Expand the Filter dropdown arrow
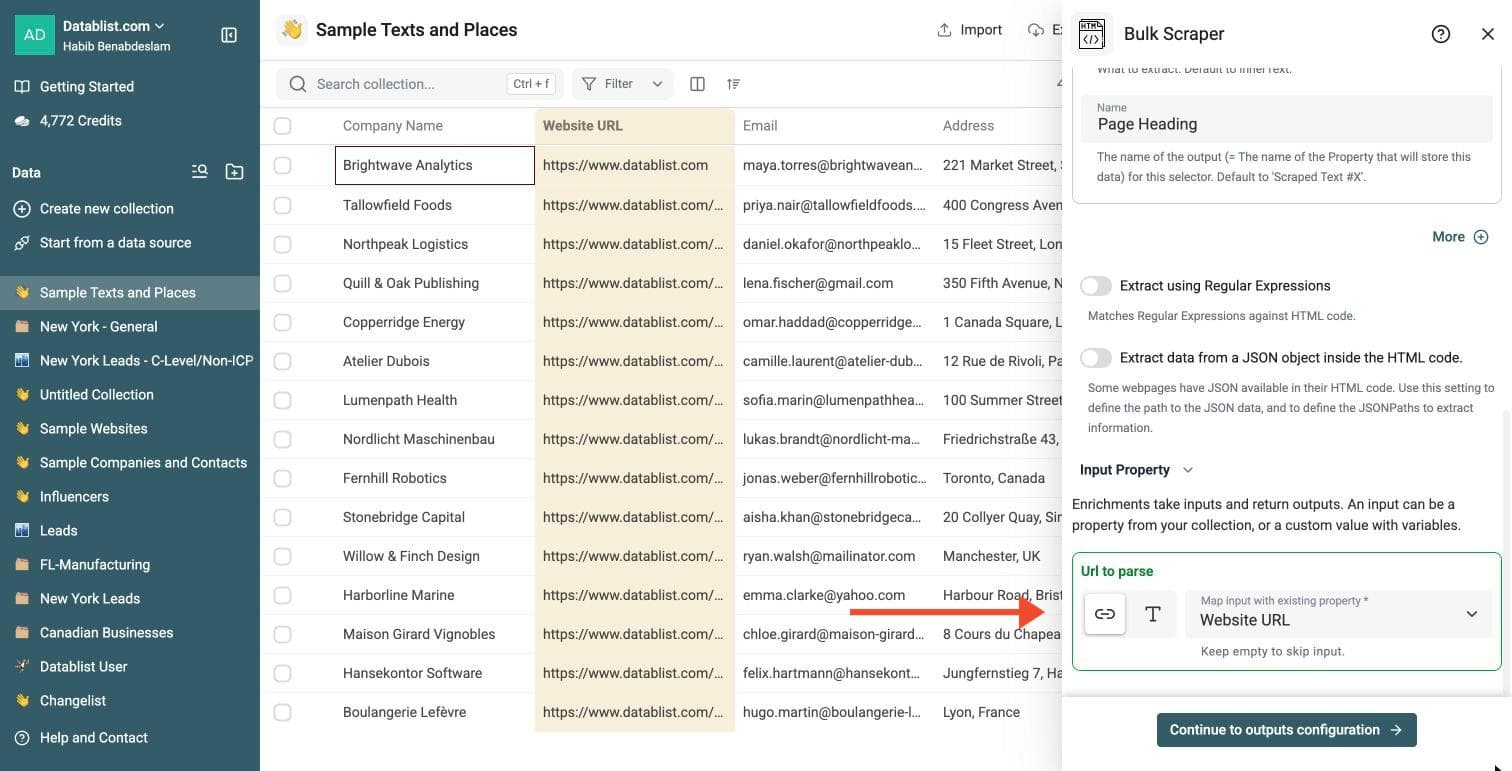The width and height of the screenshot is (1512, 771). 657,84
